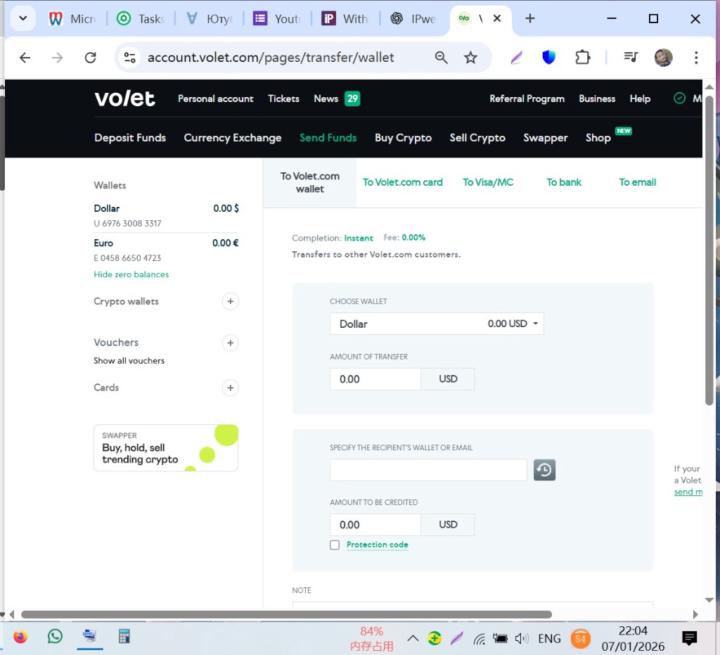Open Calculator from the taskbar

(x=124, y=636)
